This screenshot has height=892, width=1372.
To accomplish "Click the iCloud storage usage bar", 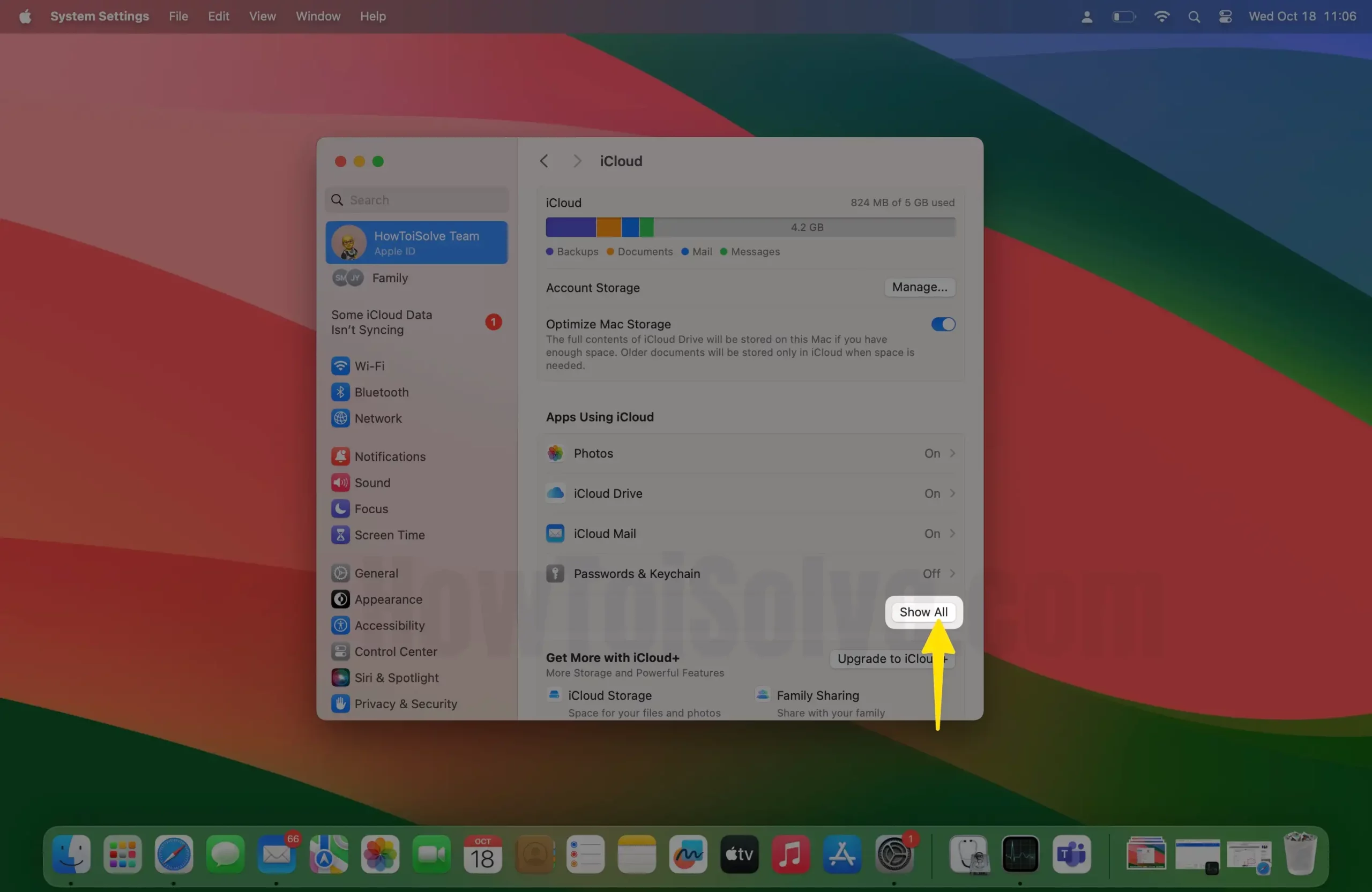I will [750, 227].
